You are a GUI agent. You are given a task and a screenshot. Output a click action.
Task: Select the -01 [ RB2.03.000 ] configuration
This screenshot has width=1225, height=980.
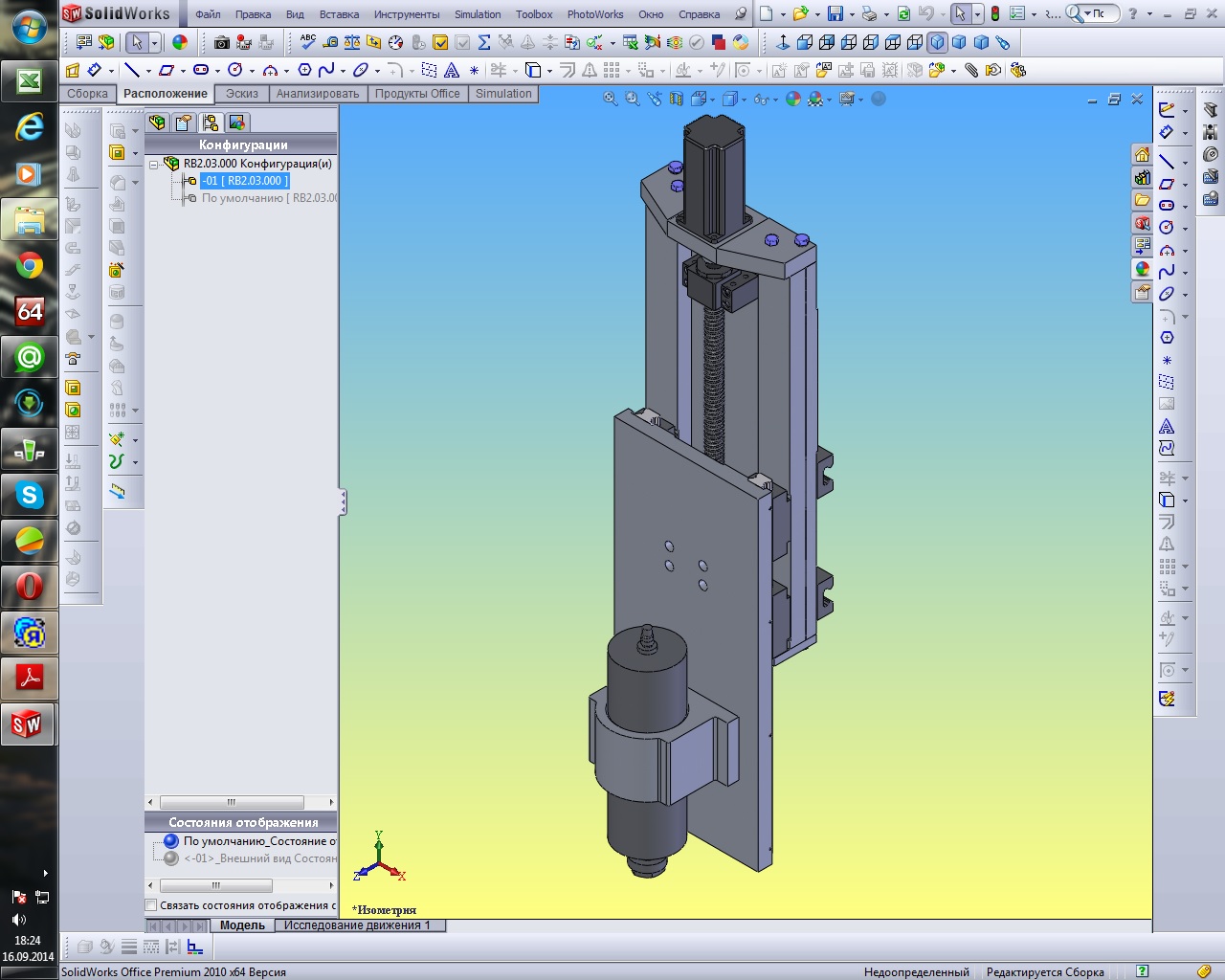[x=245, y=181]
